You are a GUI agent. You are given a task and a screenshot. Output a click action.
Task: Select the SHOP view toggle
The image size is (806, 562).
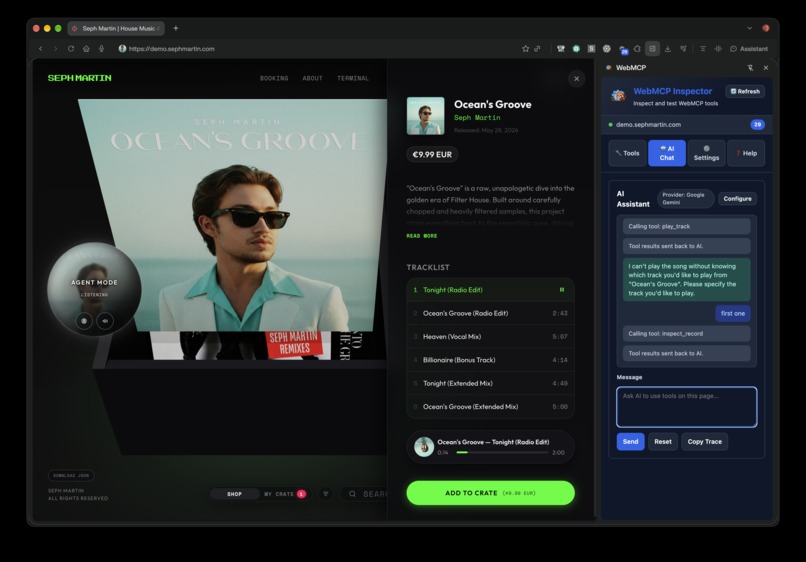[234, 494]
